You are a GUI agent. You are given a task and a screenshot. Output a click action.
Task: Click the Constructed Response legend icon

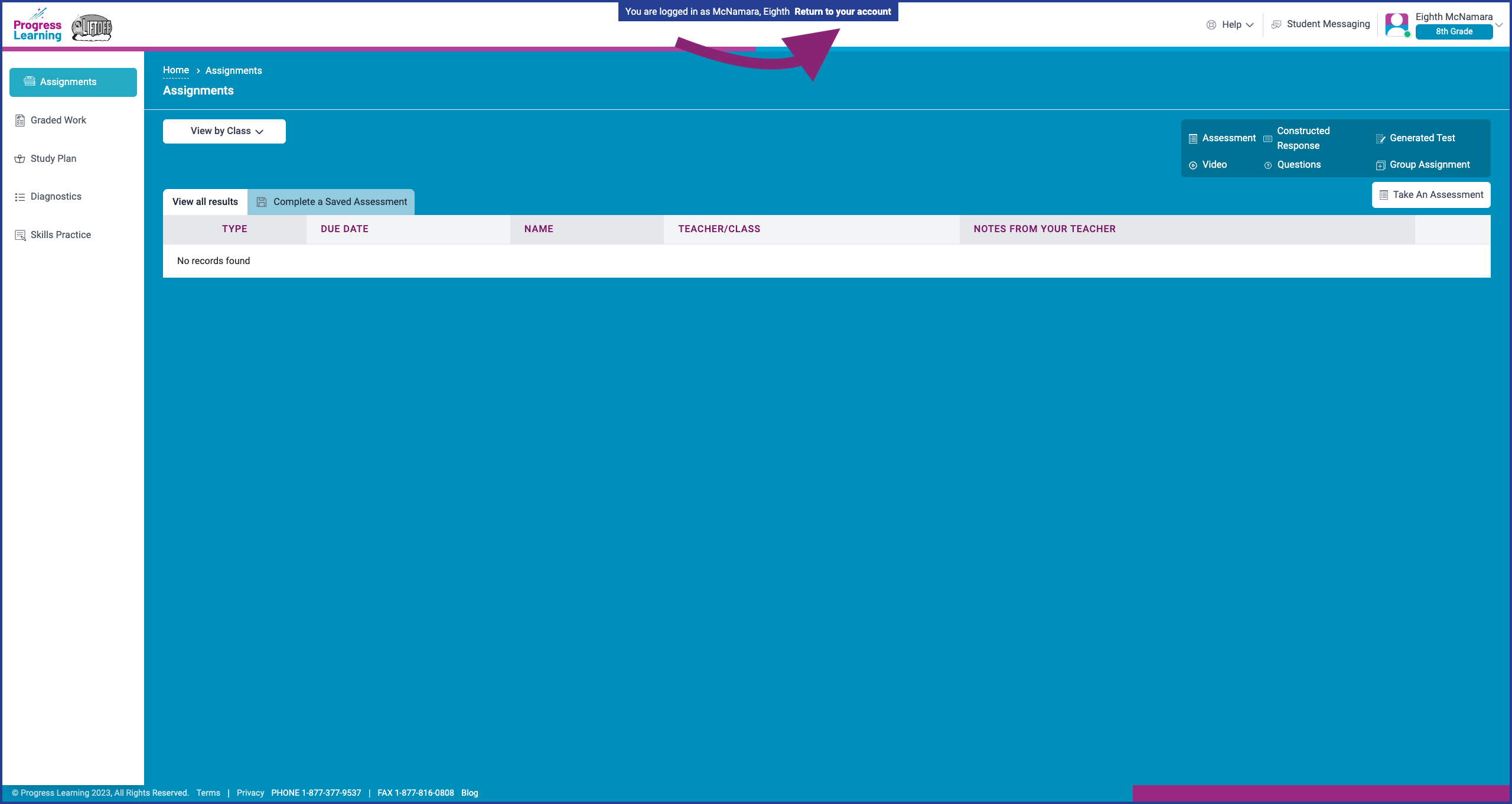pos(1267,139)
